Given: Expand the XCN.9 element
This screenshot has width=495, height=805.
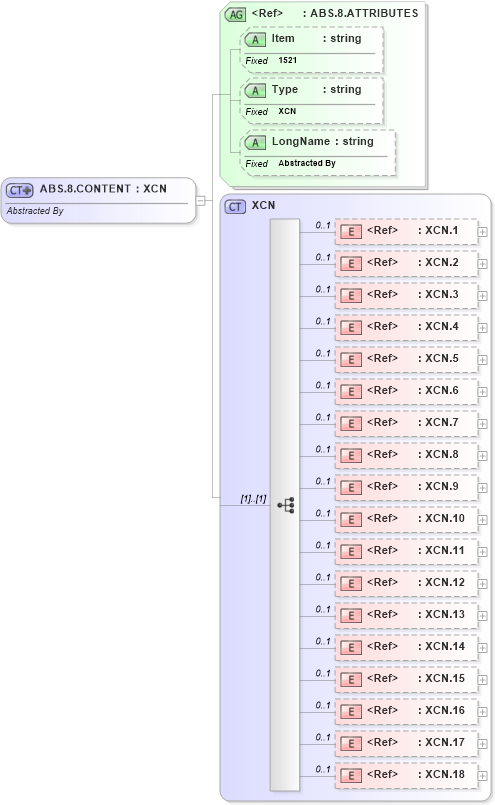Looking at the screenshot, I should [x=482, y=488].
